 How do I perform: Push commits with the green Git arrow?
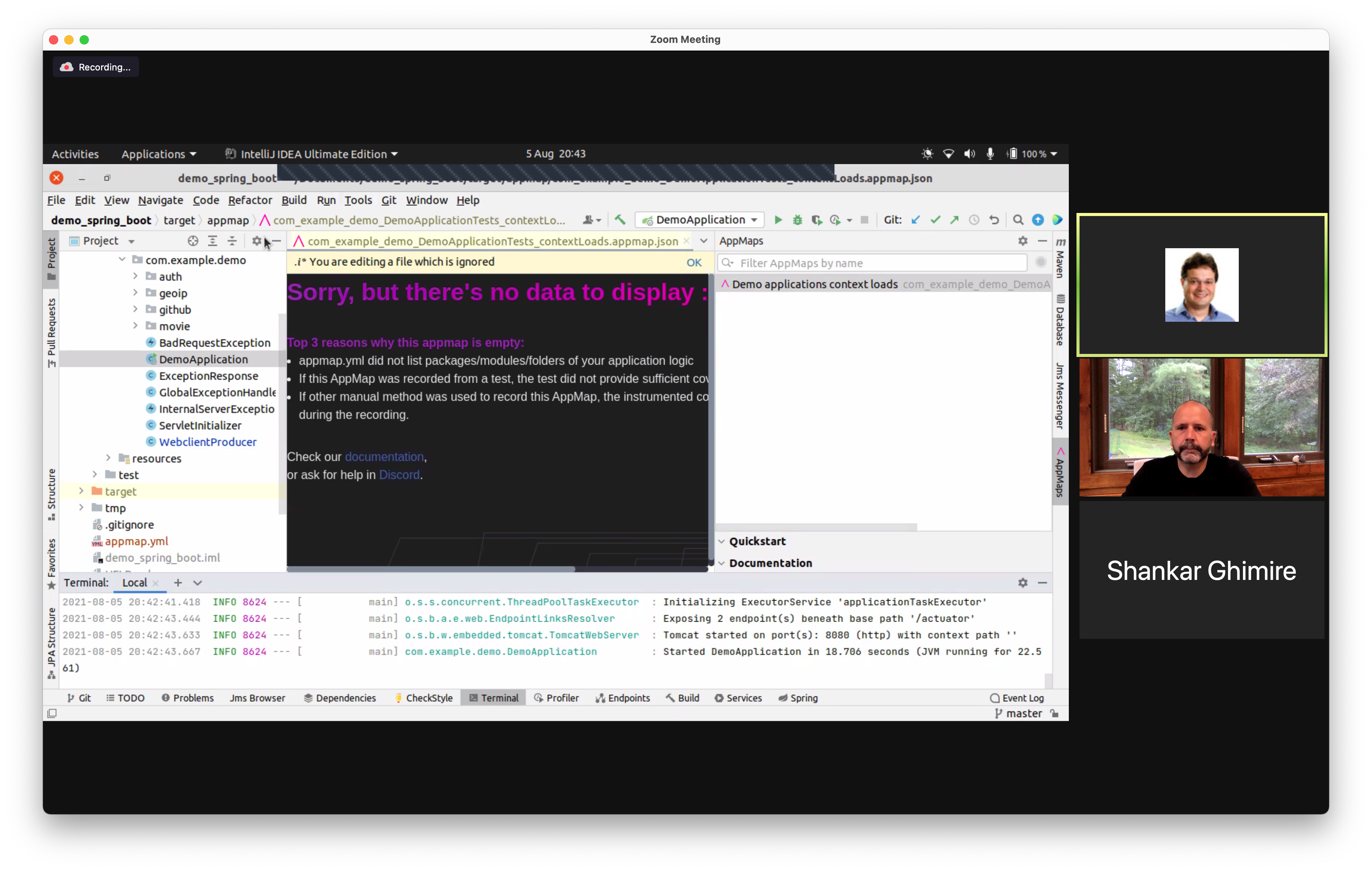click(x=954, y=220)
